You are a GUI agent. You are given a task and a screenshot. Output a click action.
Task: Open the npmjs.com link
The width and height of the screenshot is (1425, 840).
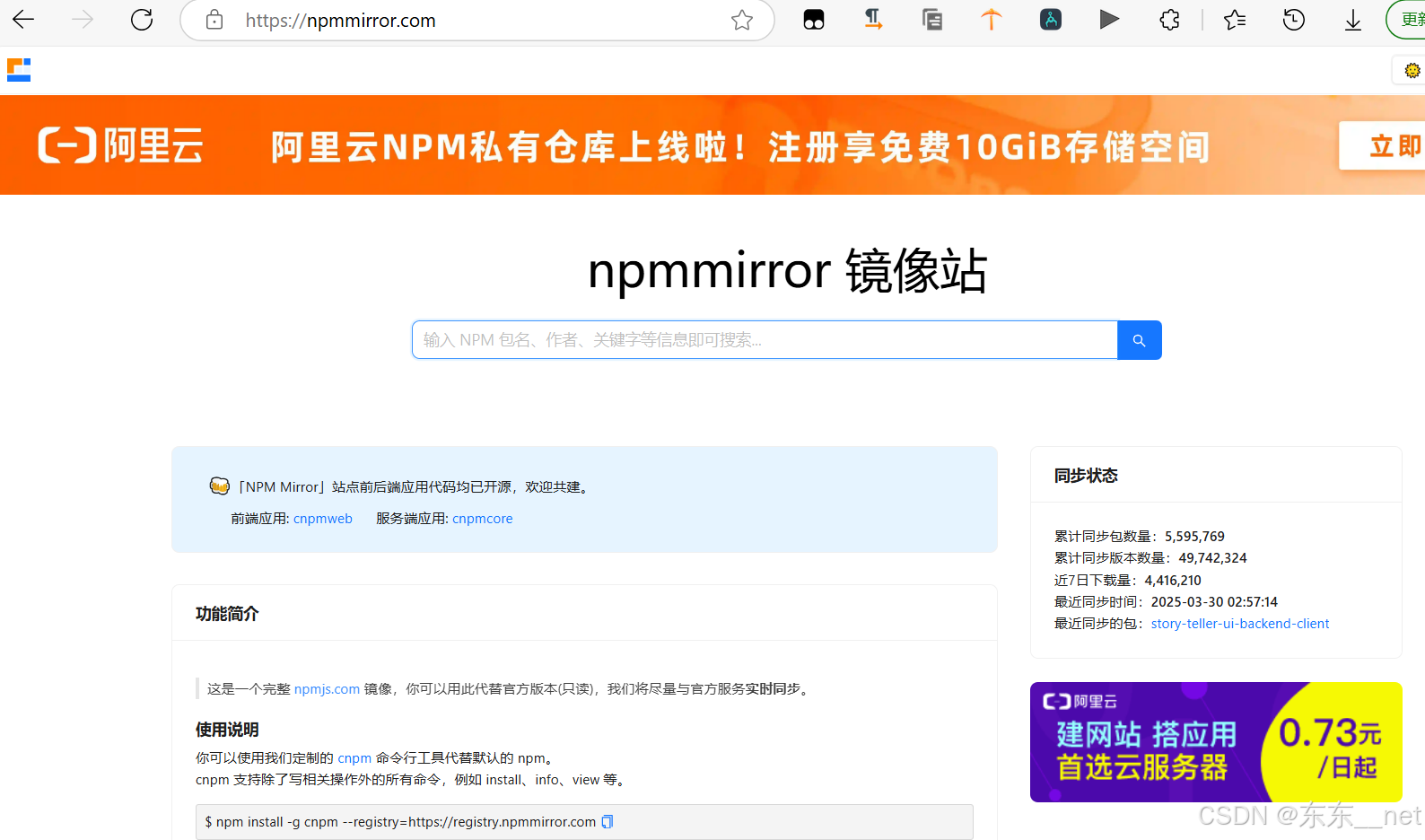pyautogui.click(x=327, y=689)
